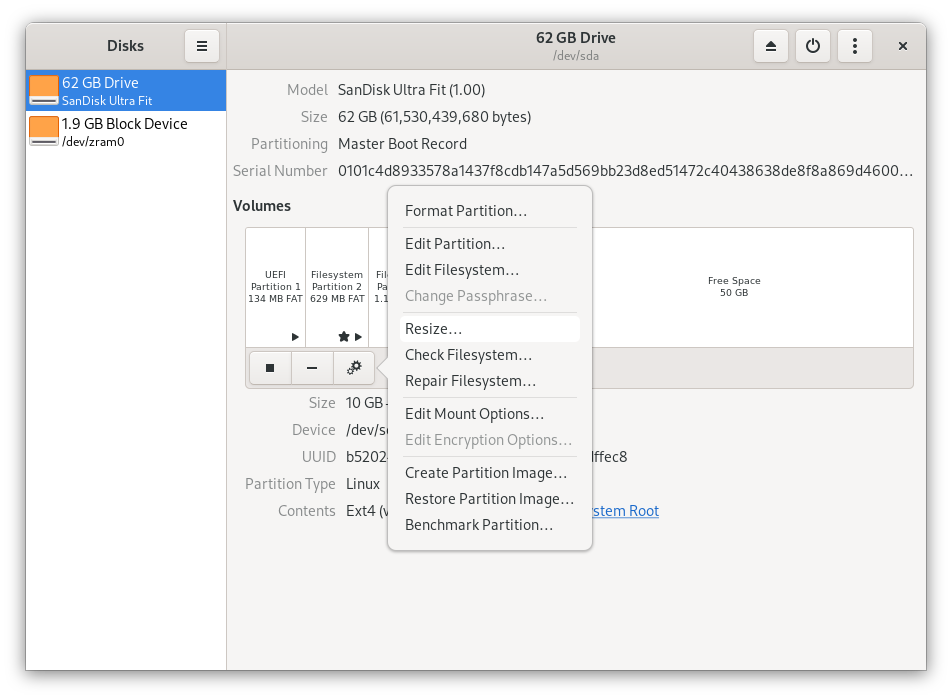Viewport: 952px width, 699px height.
Task: Delete the selected partition with minus icon
Action: 312,368
